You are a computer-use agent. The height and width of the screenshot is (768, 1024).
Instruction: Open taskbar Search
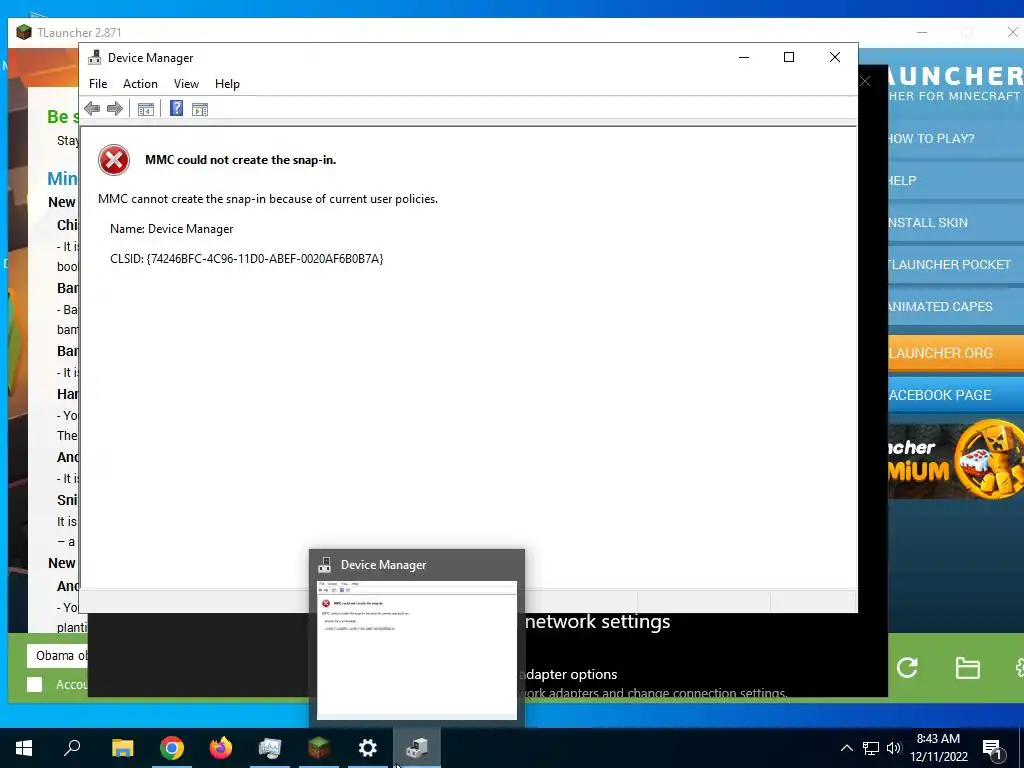72,748
